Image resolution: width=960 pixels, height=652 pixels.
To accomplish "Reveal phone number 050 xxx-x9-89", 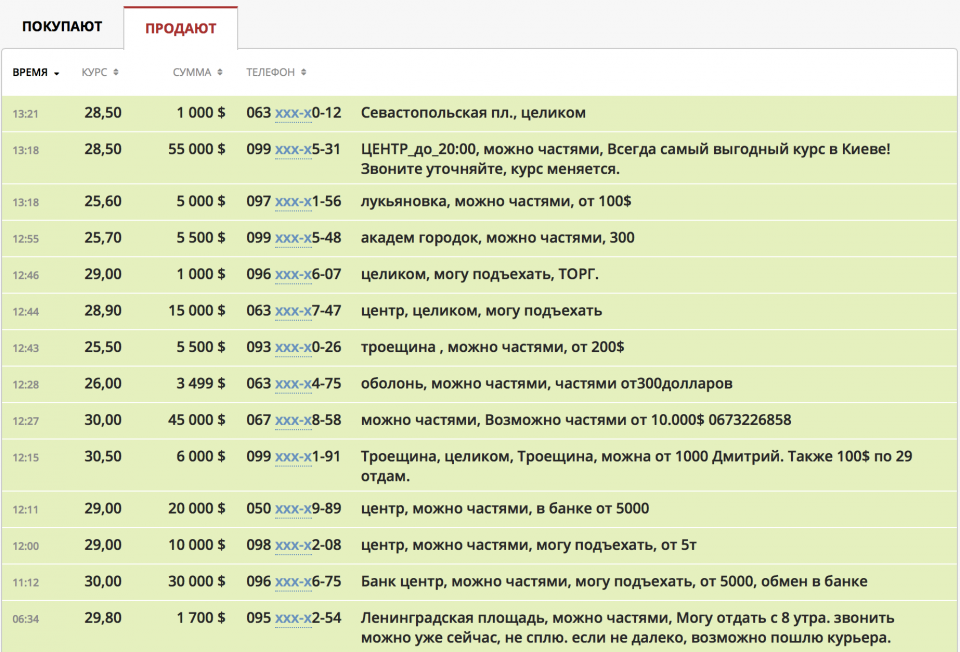I will click(x=293, y=509).
